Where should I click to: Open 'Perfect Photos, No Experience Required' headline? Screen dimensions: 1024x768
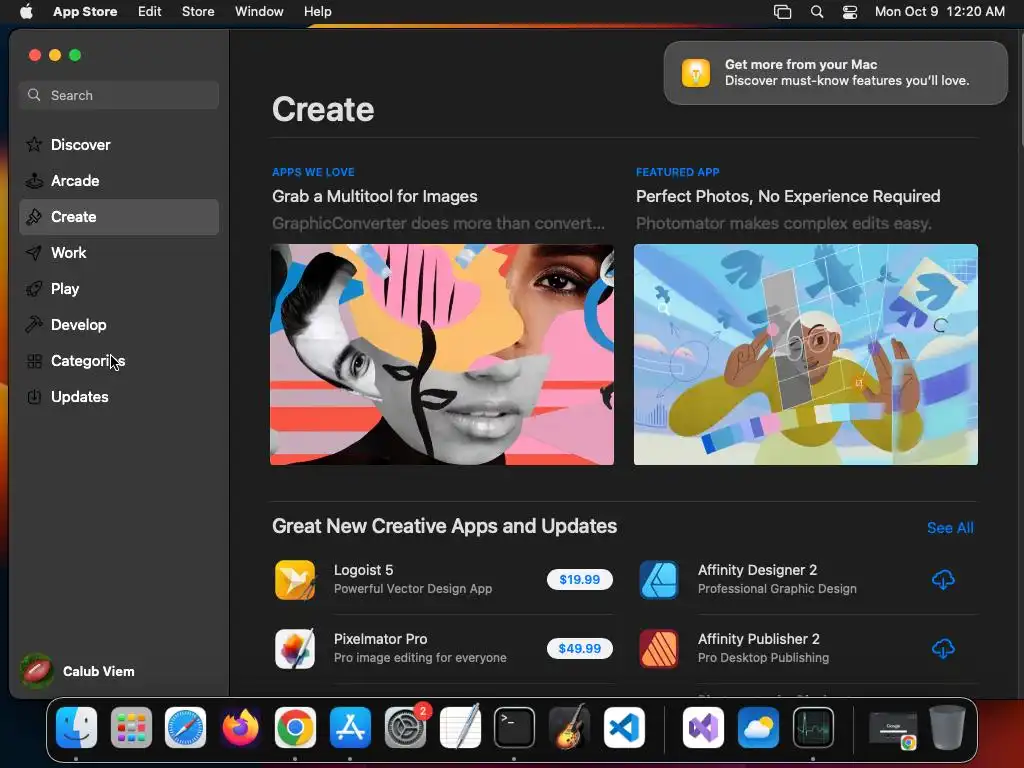788,196
